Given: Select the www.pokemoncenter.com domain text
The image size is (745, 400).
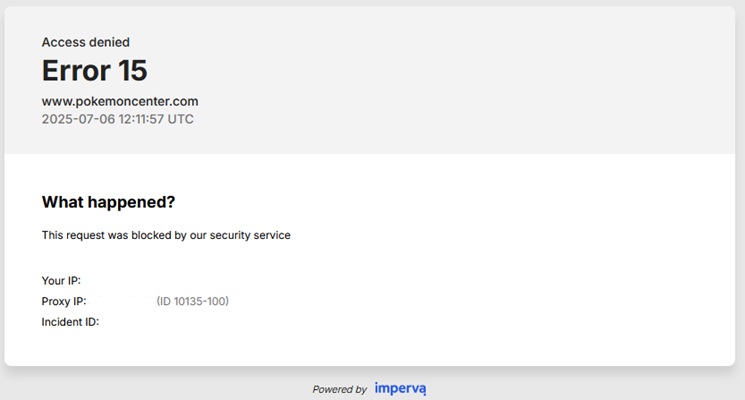Looking at the screenshot, I should 120,101.
